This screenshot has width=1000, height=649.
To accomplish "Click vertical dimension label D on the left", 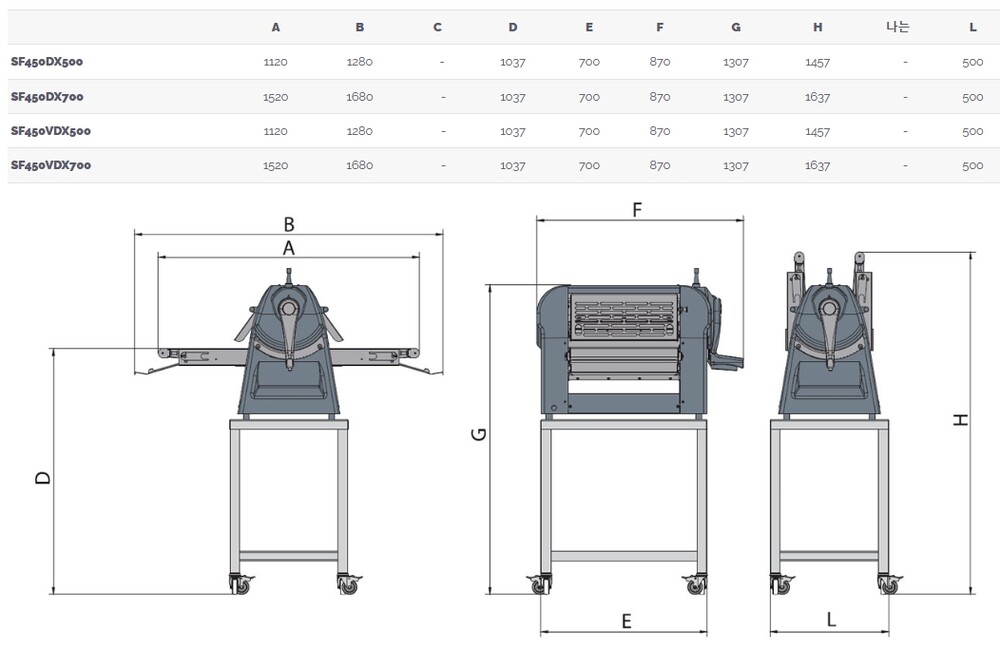I will point(42,478).
